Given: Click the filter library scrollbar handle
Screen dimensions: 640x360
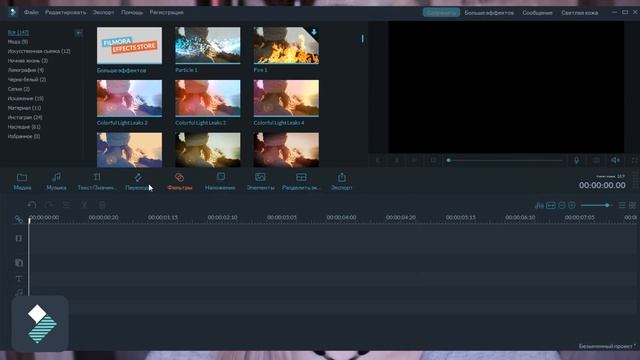Looking at the screenshot, I should pos(362,39).
